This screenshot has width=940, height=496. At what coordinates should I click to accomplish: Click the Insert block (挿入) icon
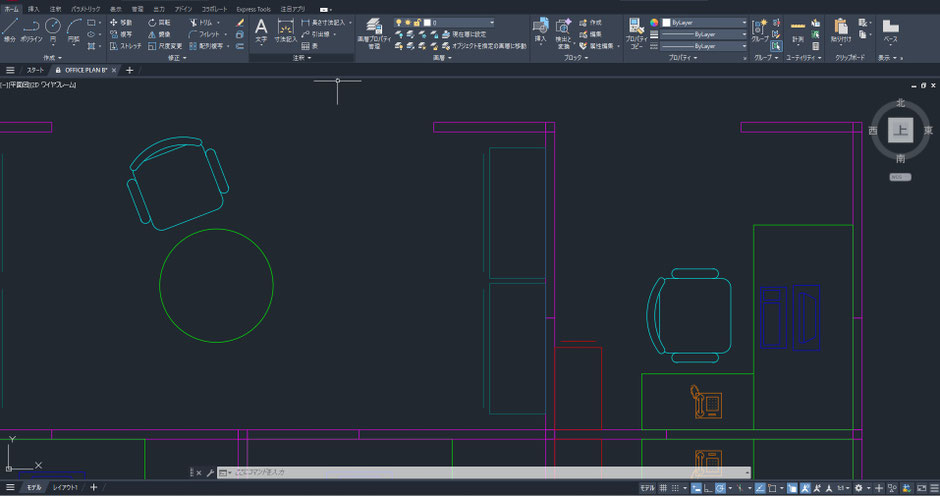tap(540, 30)
